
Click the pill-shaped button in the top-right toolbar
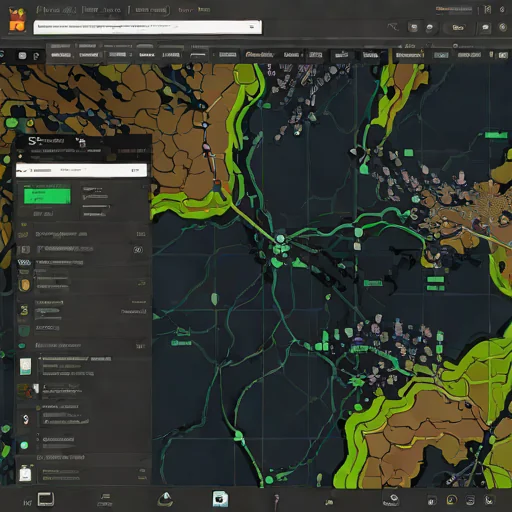[458, 28]
